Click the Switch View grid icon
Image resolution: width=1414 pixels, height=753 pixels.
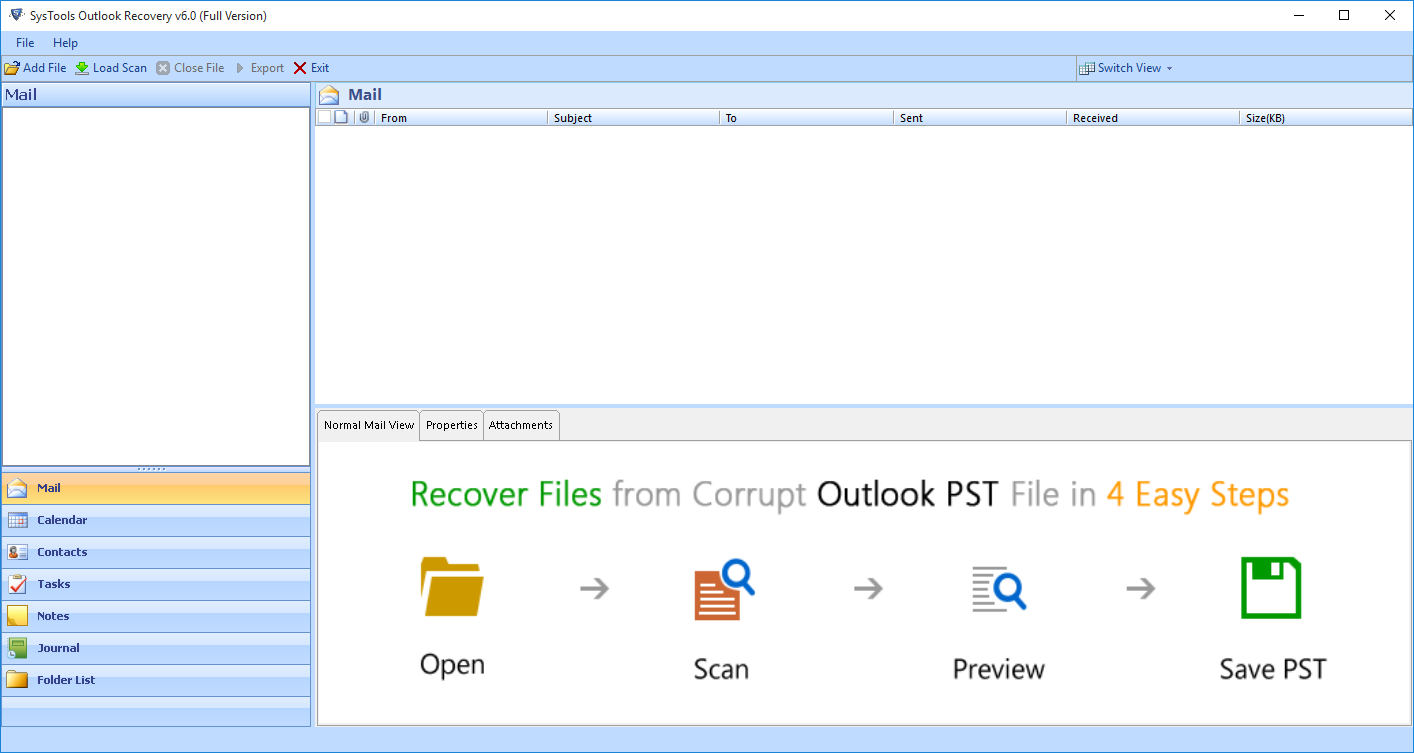[x=1087, y=68]
